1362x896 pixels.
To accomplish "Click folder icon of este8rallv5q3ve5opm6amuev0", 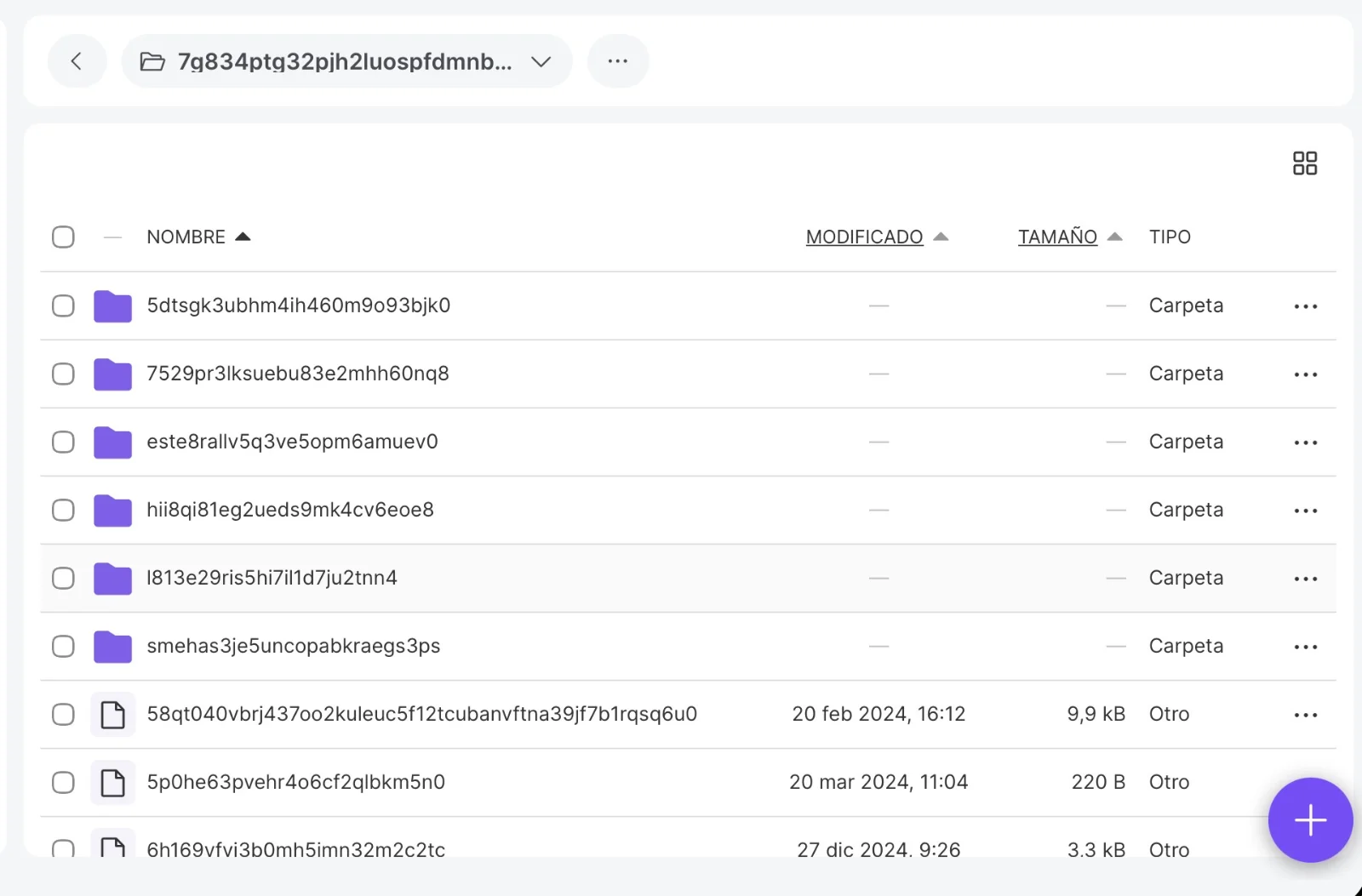I will tap(112, 442).
